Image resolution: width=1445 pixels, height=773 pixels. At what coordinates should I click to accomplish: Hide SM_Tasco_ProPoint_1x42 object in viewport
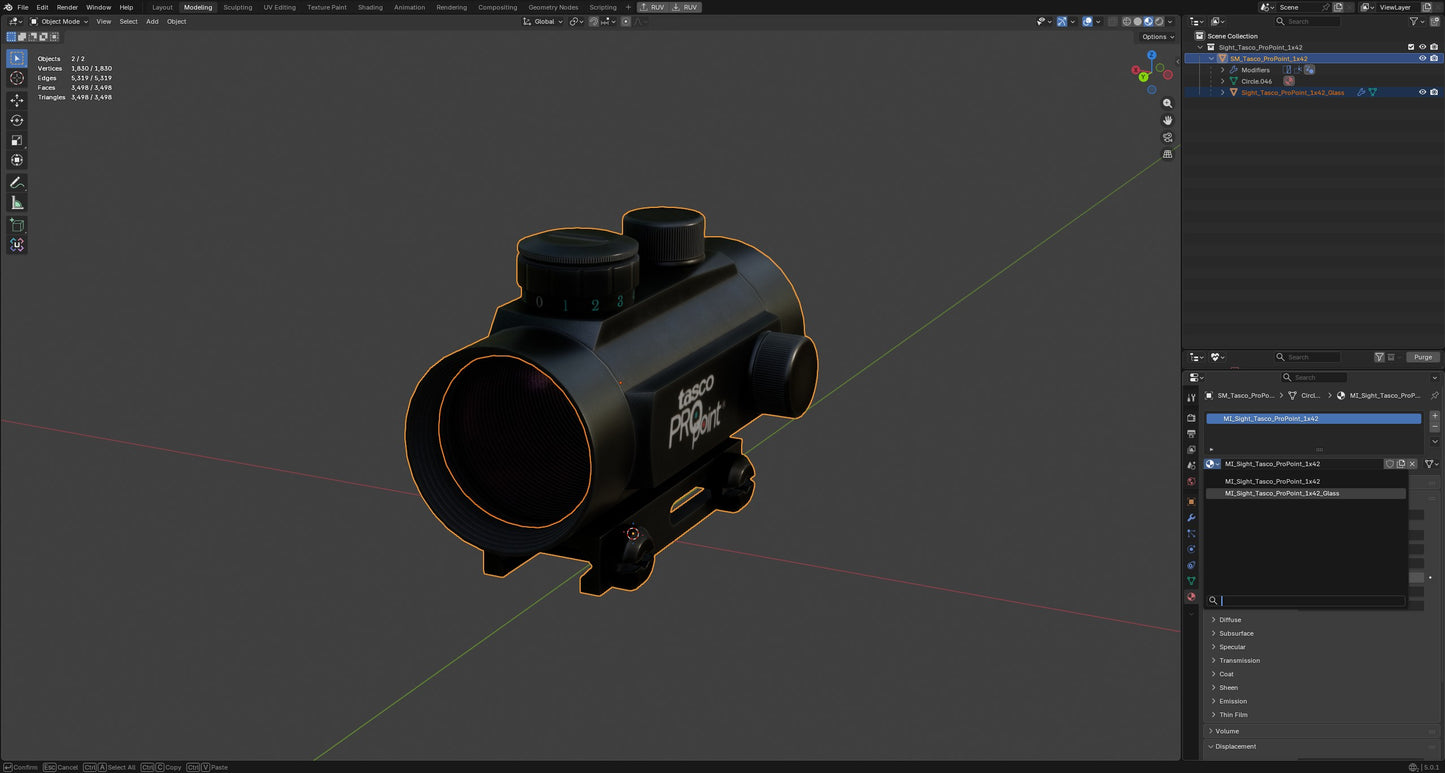(1422, 58)
